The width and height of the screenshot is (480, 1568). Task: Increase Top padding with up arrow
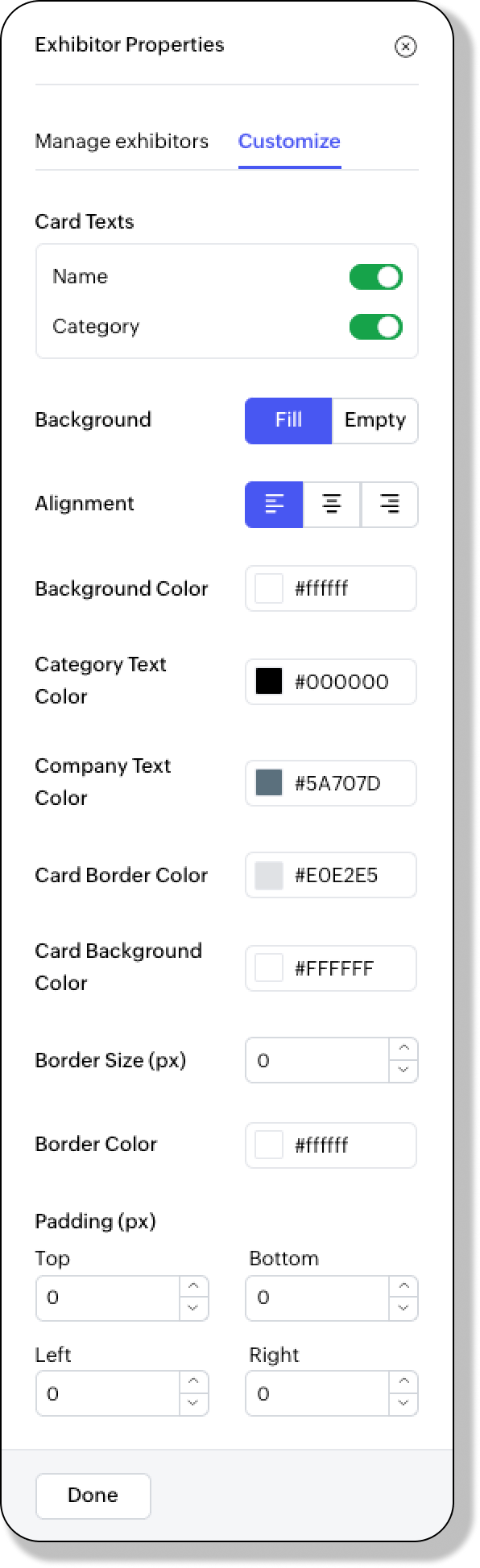point(193,1287)
